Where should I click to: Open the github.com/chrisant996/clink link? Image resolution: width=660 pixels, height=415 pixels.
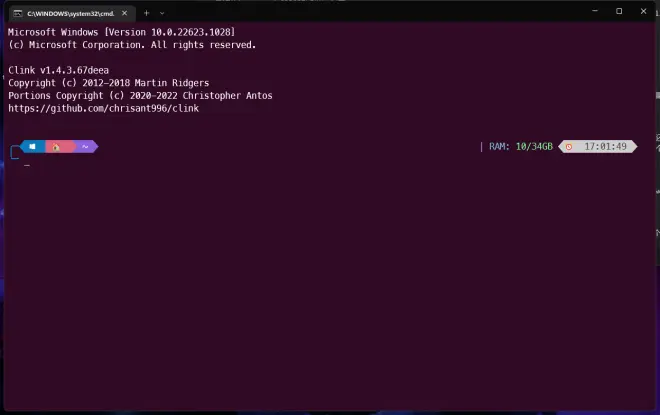pyautogui.click(x=104, y=108)
